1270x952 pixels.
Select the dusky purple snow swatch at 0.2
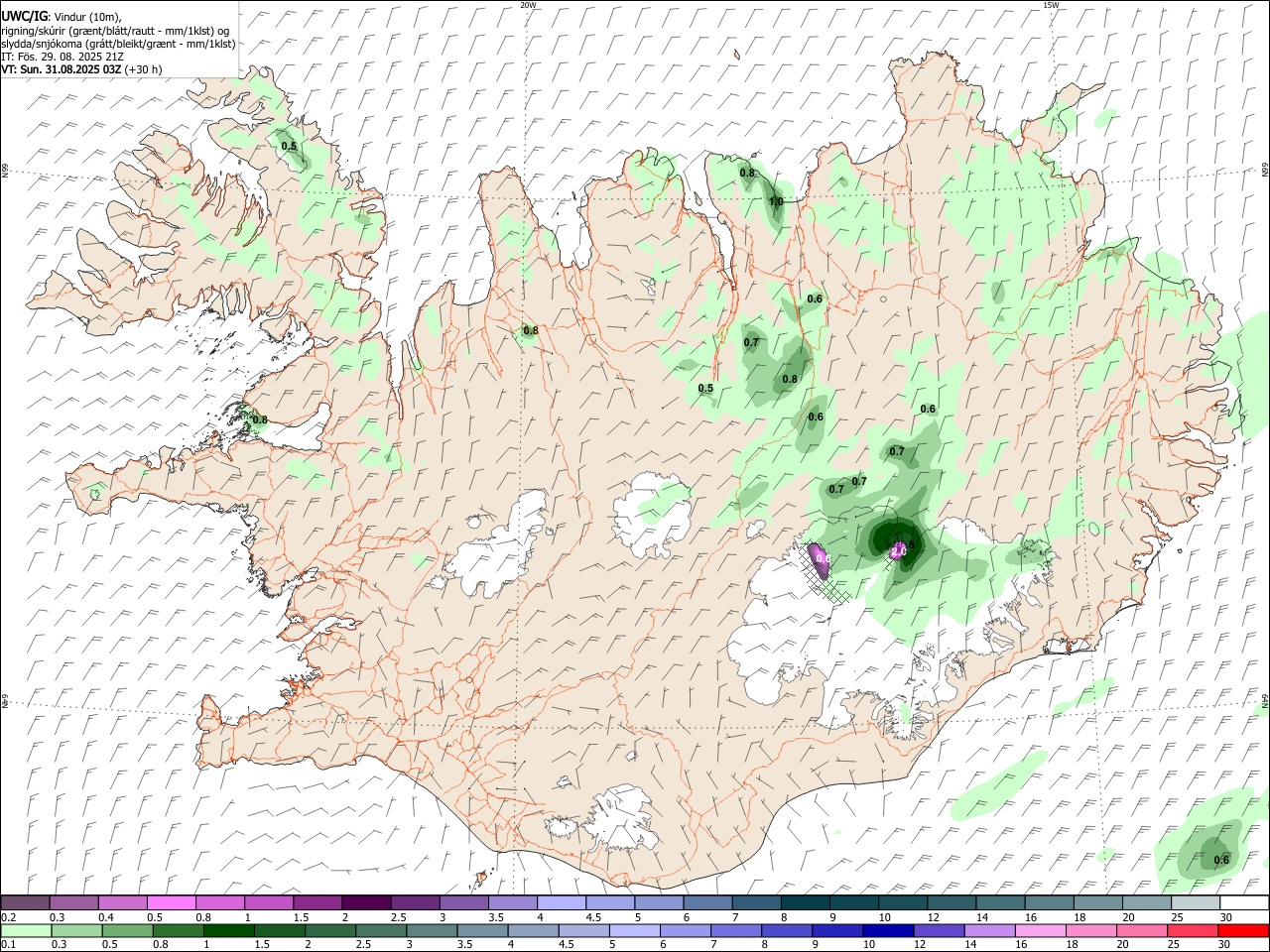coord(25,903)
